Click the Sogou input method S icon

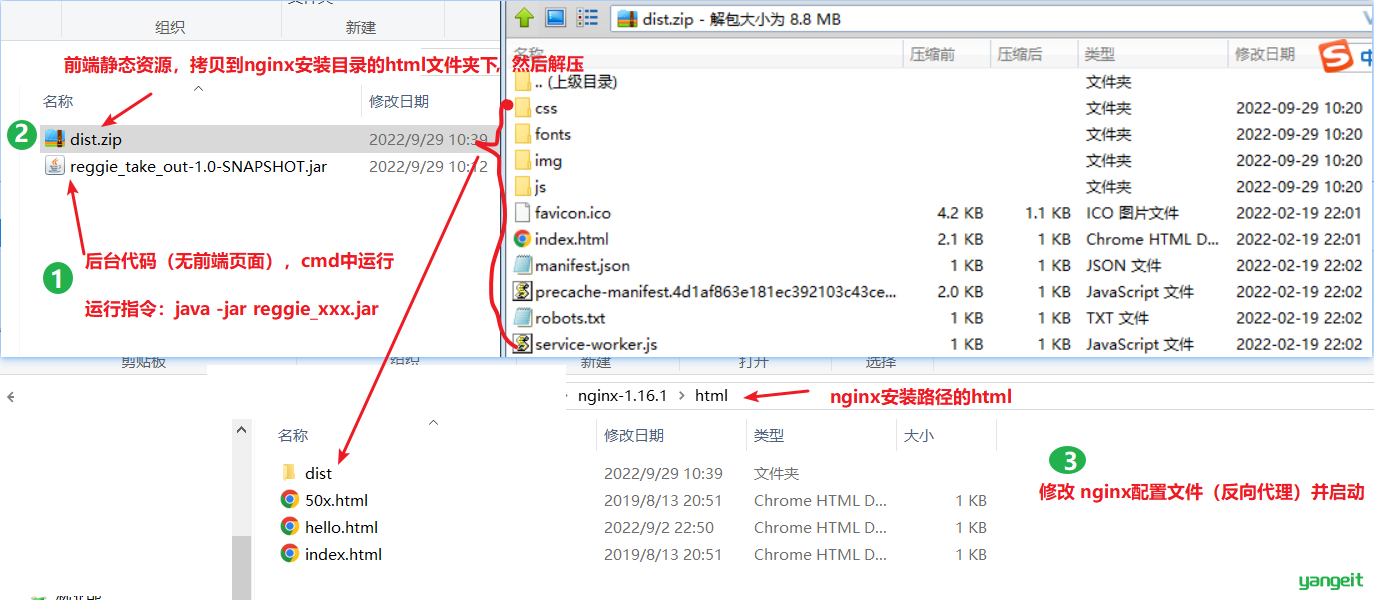coord(1334,58)
